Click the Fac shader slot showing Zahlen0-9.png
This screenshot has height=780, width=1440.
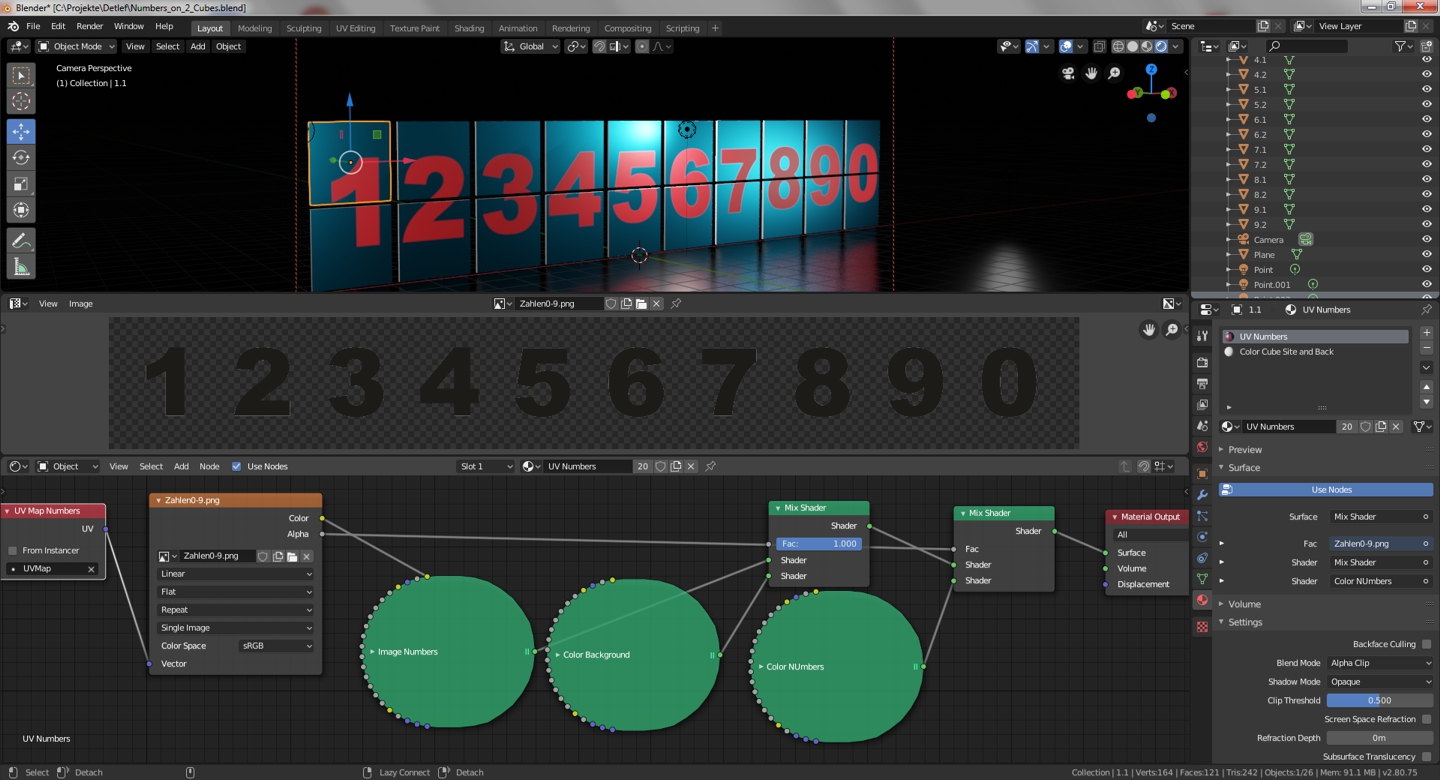(1381, 543)
